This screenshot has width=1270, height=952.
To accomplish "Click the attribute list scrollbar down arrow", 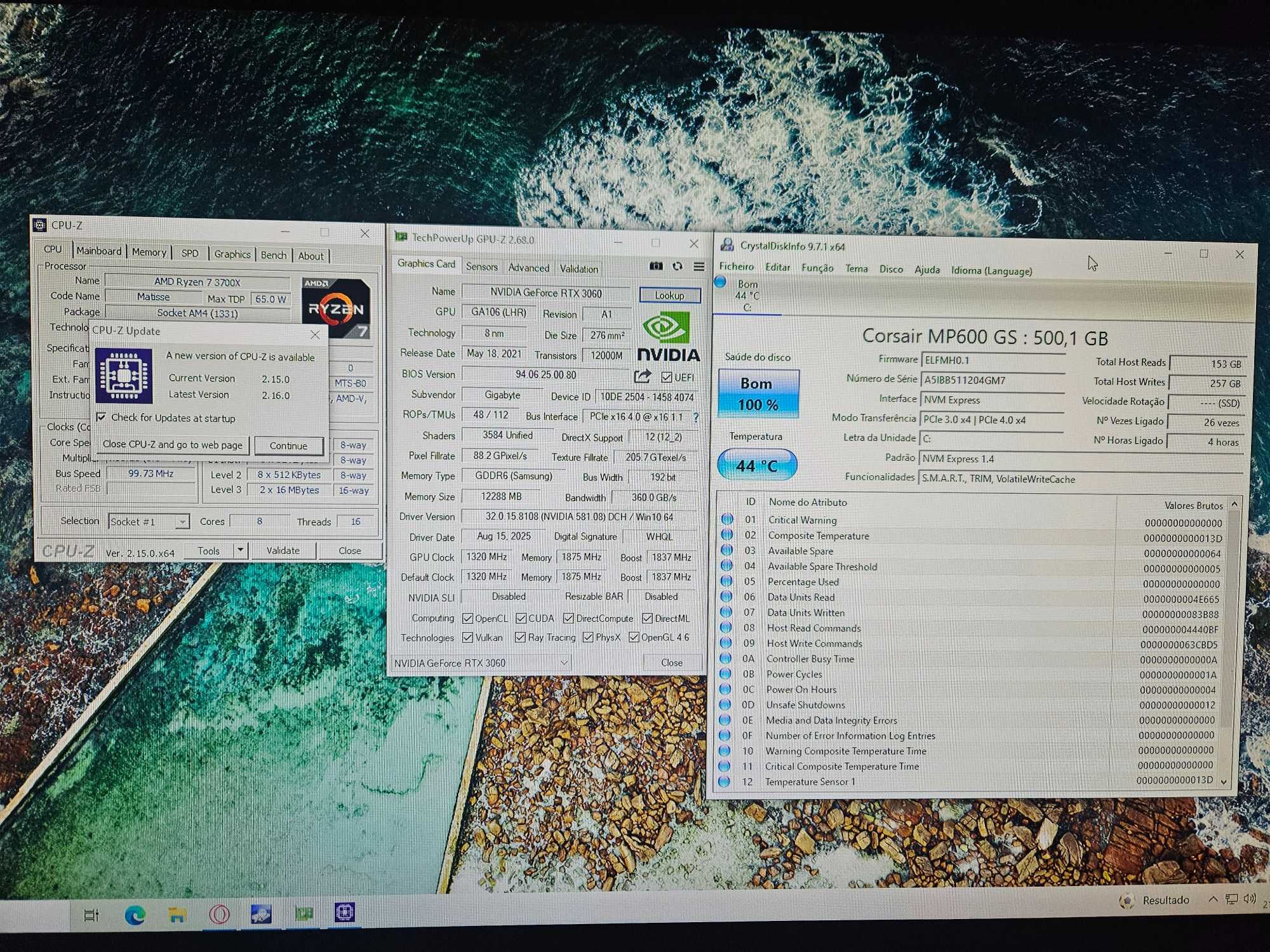I will pos(1225,782).
